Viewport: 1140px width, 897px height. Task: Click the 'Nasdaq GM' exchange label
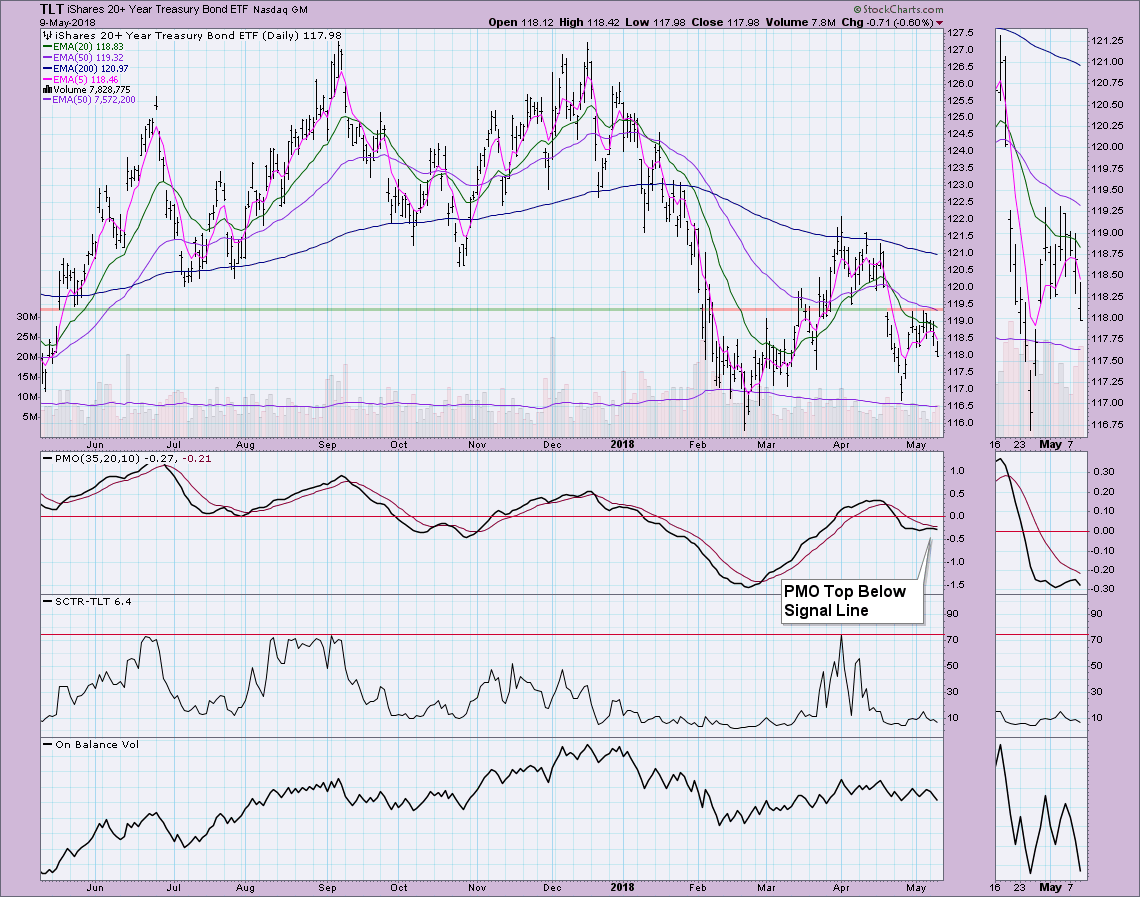coord(281,10)
